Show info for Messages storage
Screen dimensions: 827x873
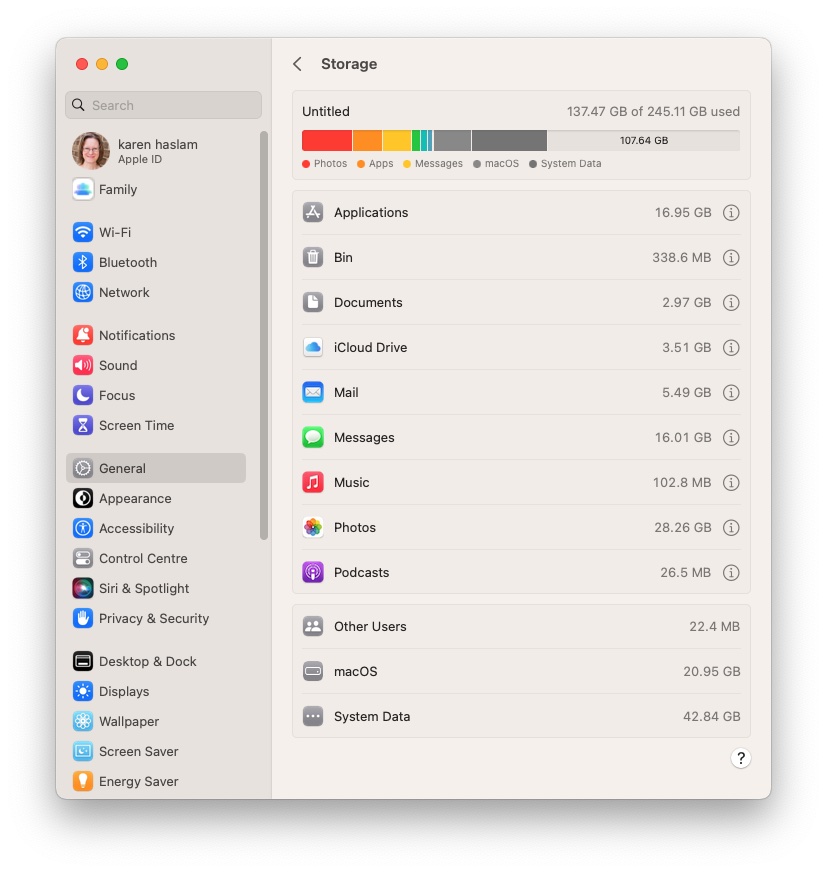(731, 438)
